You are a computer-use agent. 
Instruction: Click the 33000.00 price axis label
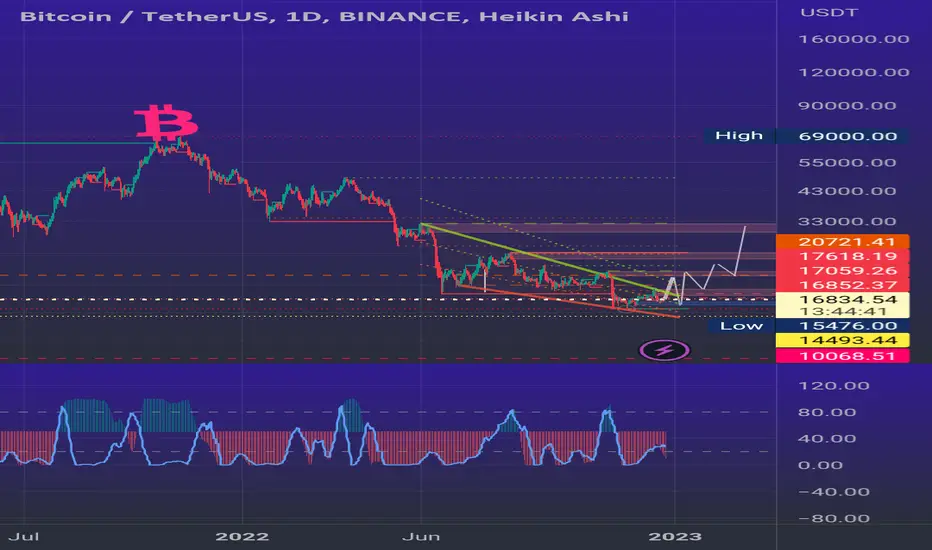[x=847, y=221]
